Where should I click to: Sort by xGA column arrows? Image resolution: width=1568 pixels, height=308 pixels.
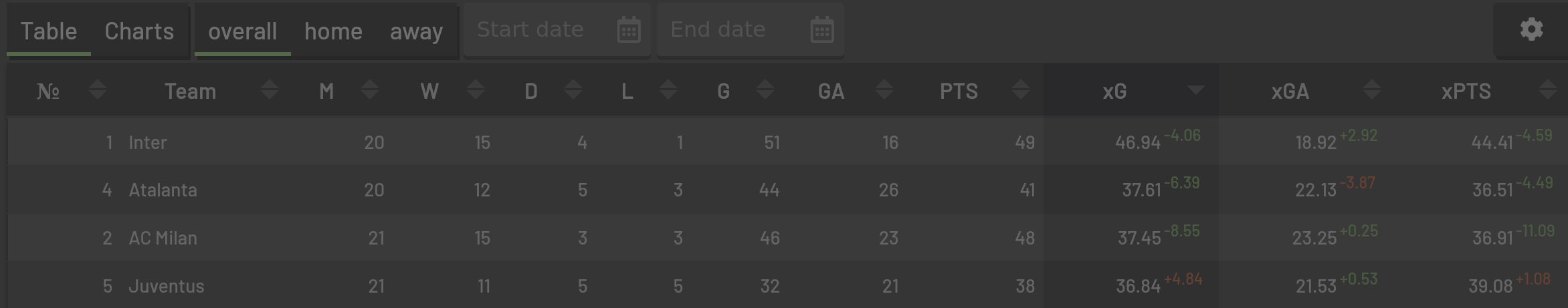pos(1371,90)
